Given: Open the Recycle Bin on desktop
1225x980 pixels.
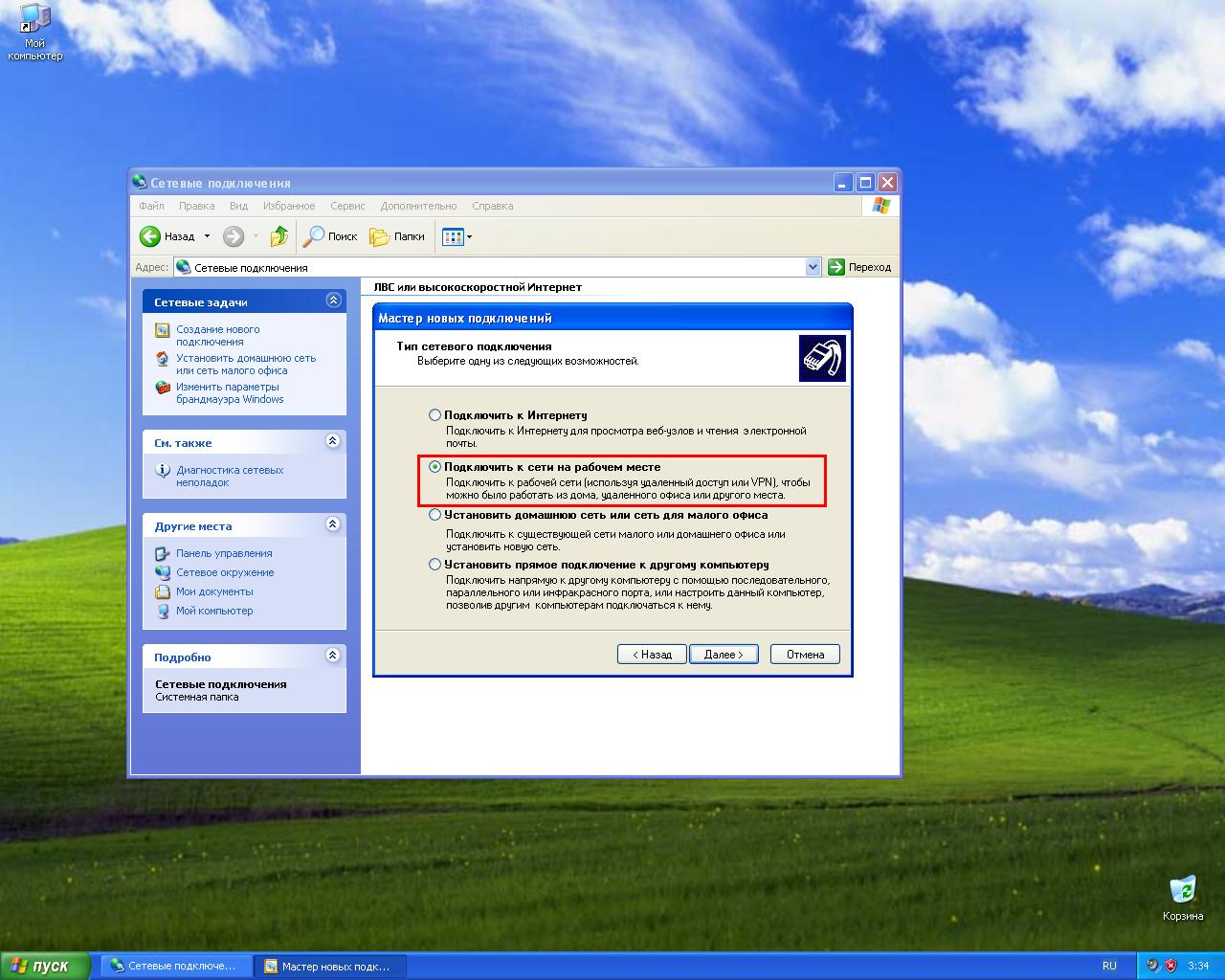Looking at the screenshot, I should (x=1183, y=898).
